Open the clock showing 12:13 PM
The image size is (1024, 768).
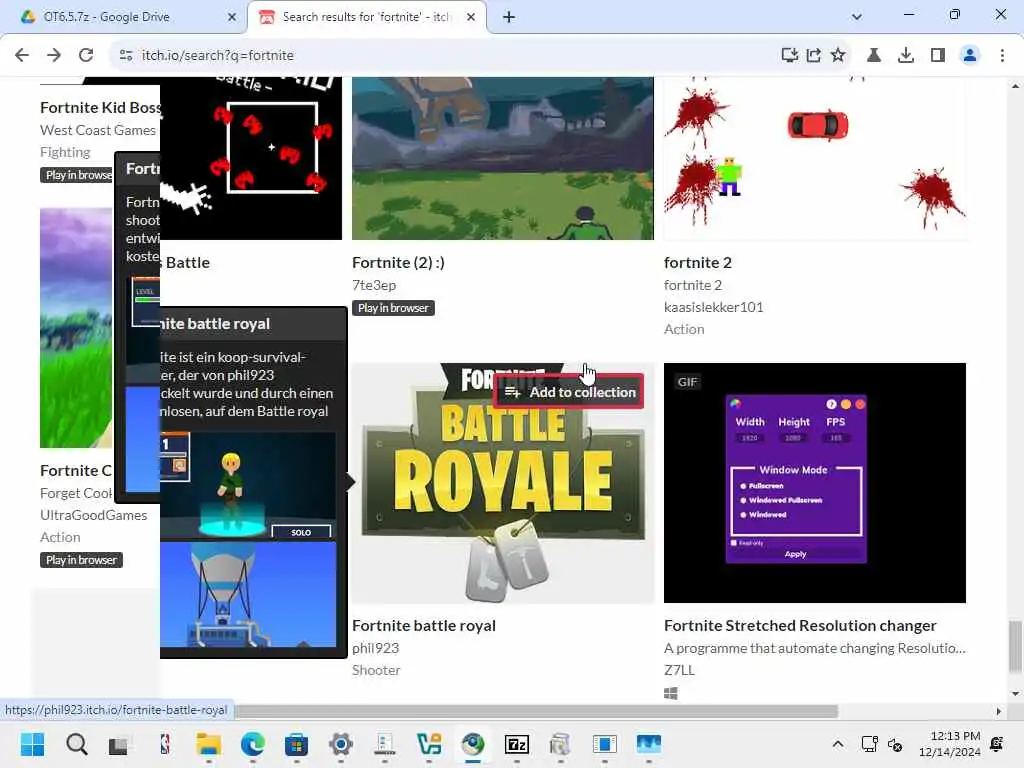click(950, 744)
